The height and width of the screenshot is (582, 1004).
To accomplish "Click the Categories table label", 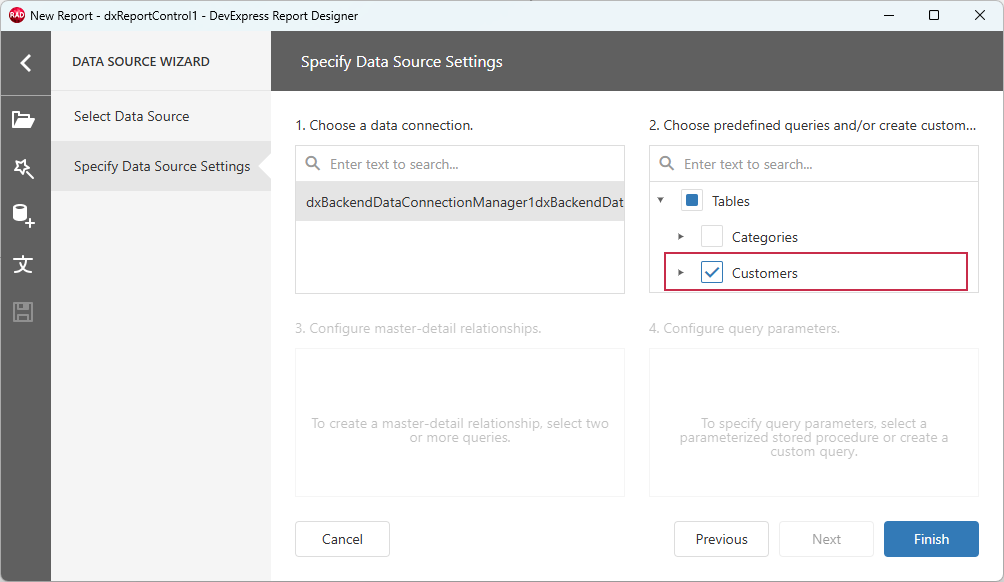I will pyautogui.click(x=765, y=238).
